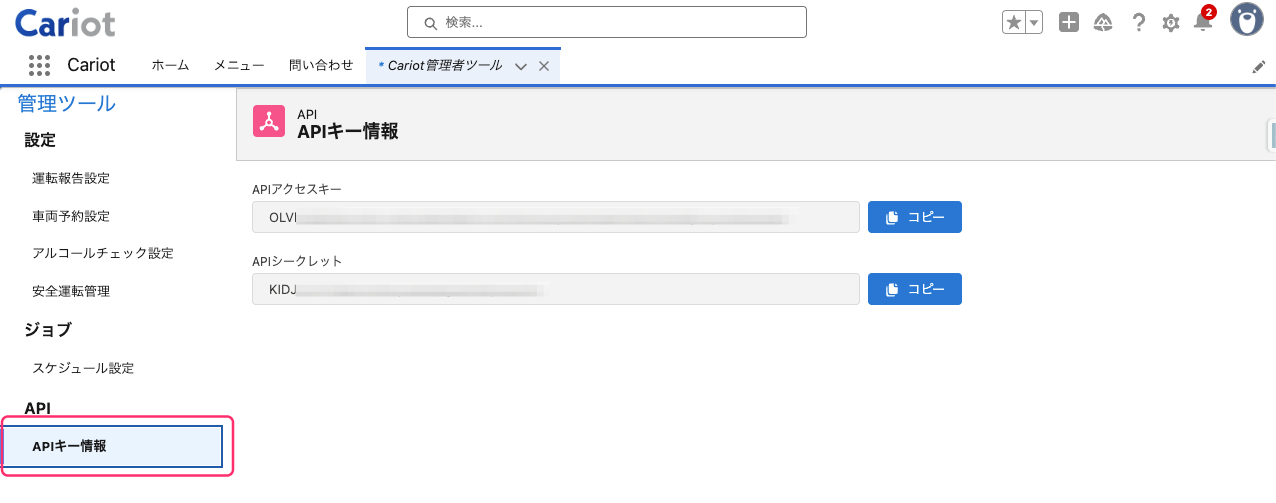Click the favorites star icon

1013,22
